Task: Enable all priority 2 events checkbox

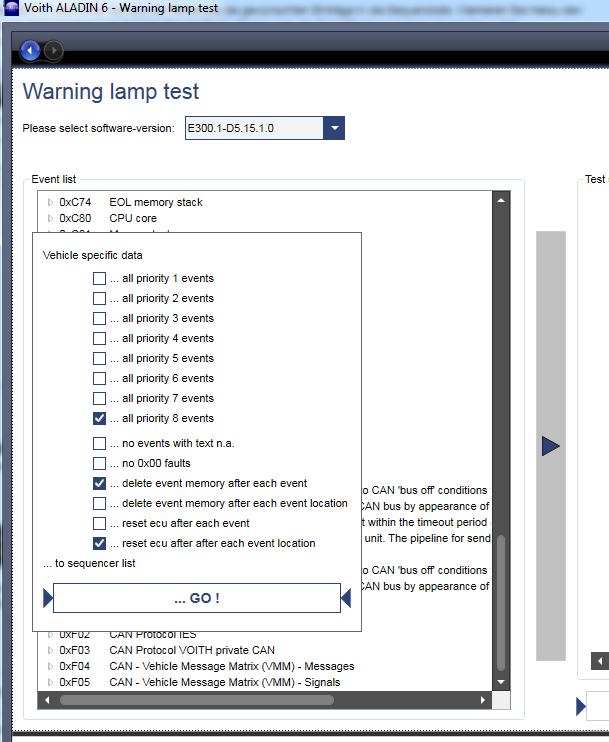Action: tap(99, 298)
